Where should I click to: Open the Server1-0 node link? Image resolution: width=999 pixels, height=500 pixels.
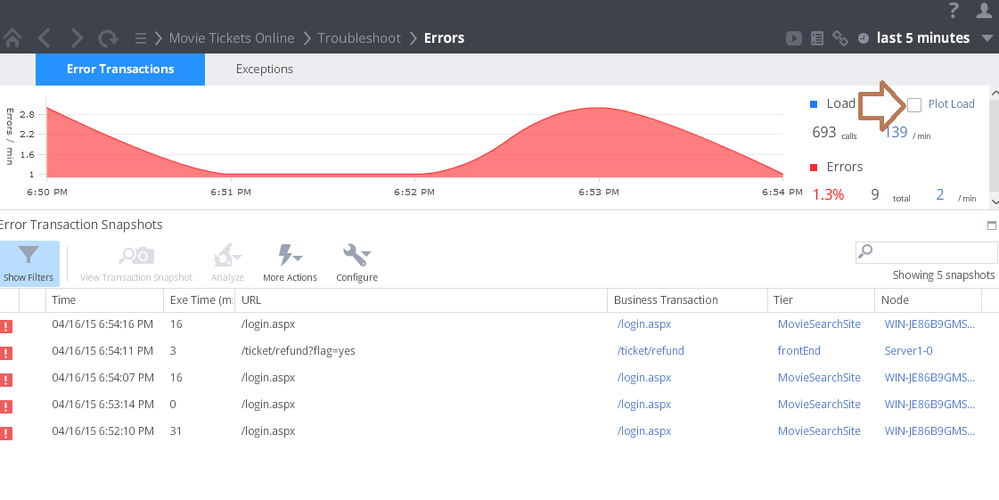tap(909, 351)
